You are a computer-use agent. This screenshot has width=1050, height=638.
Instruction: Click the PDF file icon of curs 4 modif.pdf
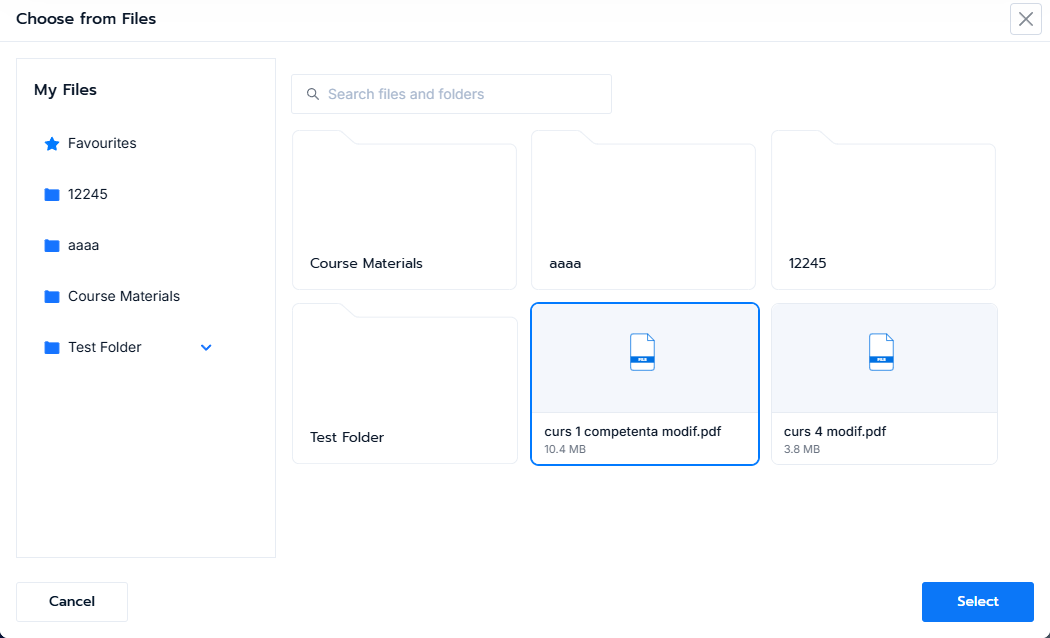coord(881,352)
